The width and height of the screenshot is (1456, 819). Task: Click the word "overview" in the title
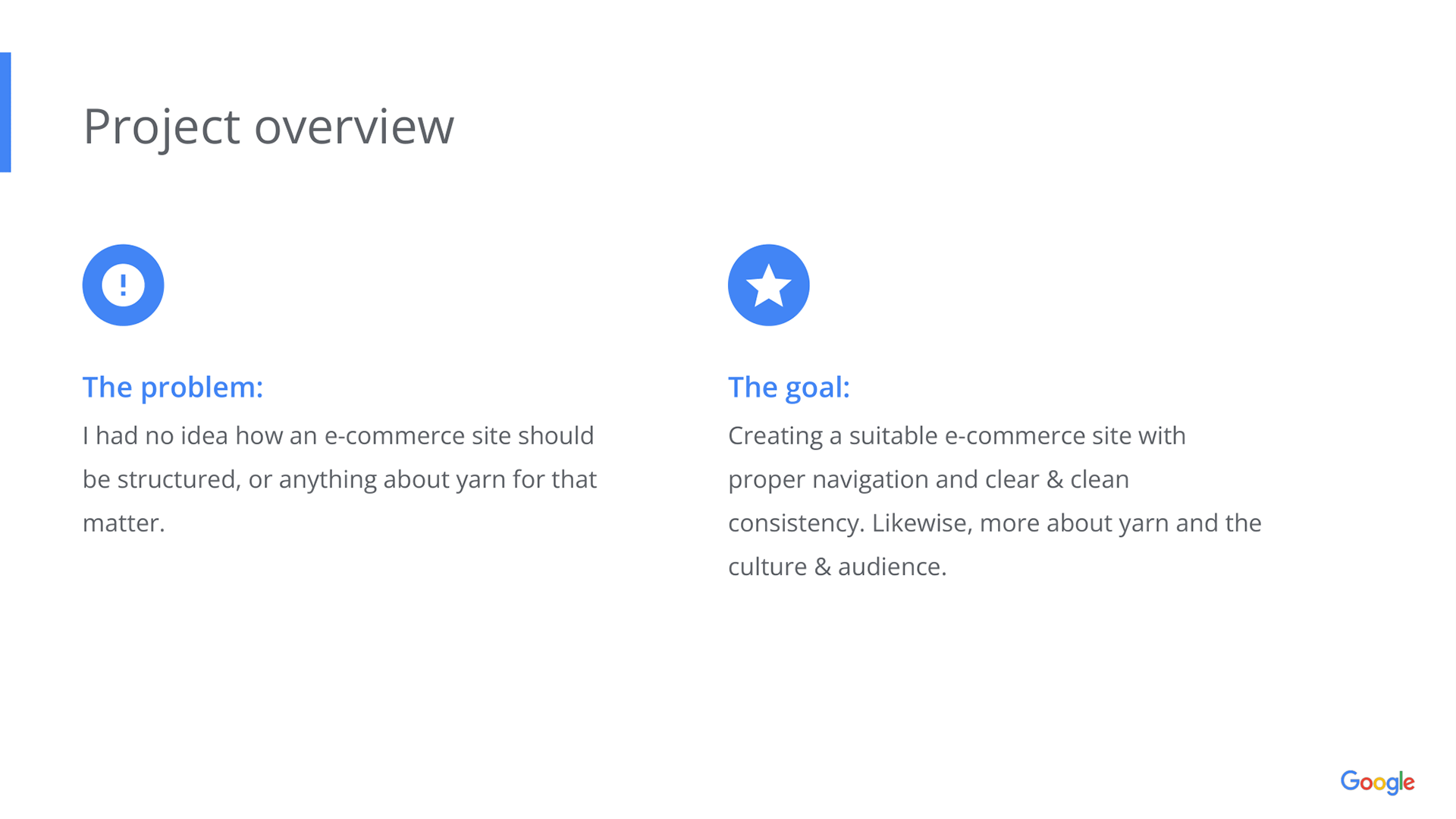point(354,126)
